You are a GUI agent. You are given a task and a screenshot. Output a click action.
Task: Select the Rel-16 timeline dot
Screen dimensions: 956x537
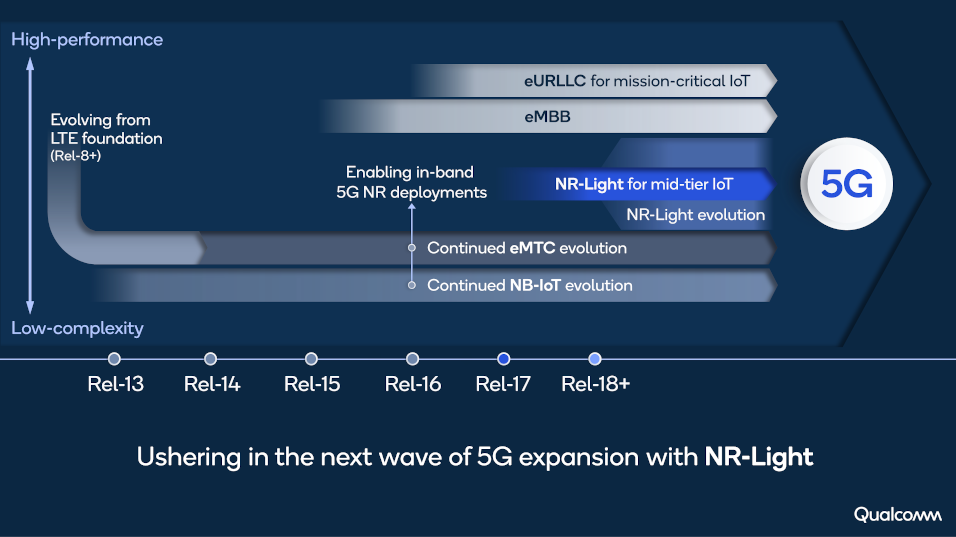412,359
